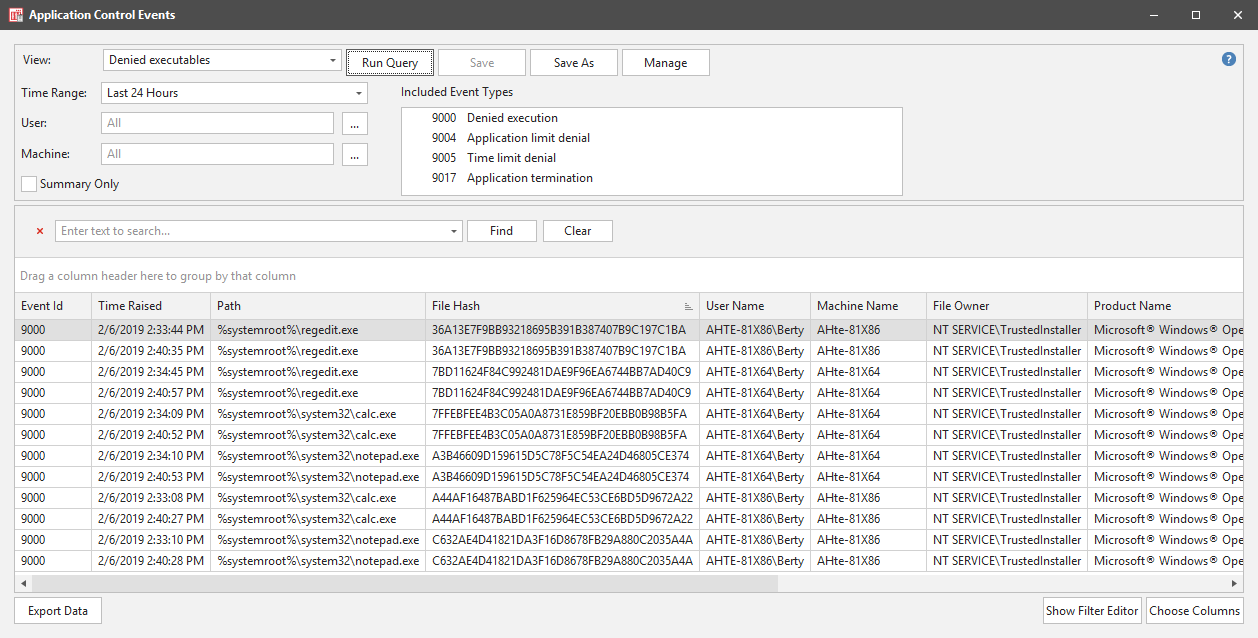Open Choose Columns dialog

(1194, 611)
